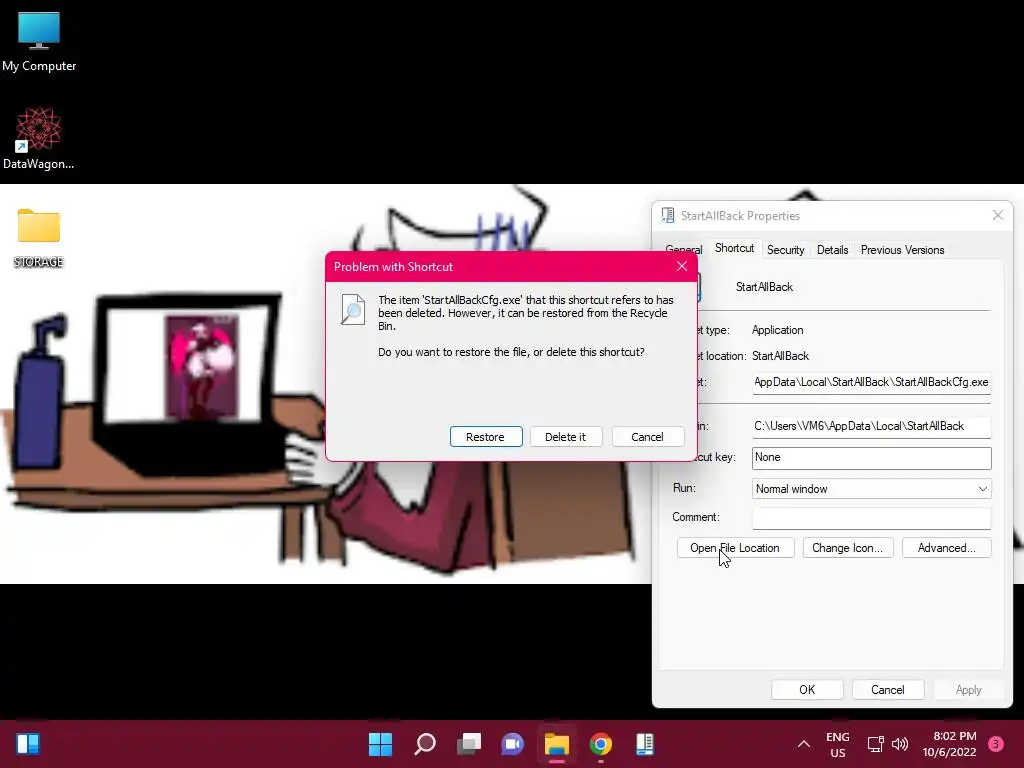Click the empty Comment field

[871, 518]
